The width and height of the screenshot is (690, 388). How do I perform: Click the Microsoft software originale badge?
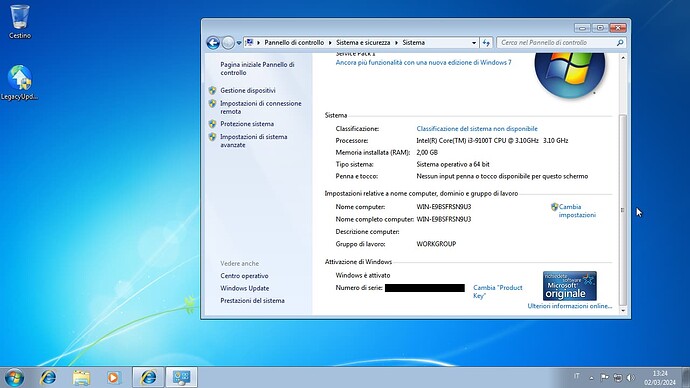(x=569, y=286)
